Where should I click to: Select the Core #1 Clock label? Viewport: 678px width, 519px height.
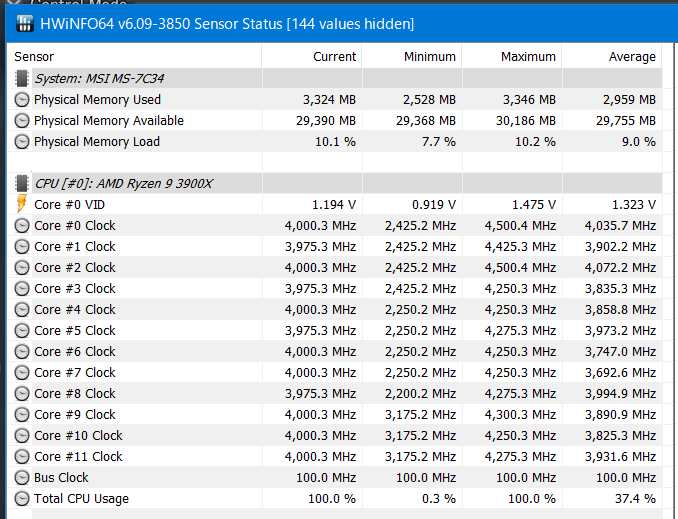[x=75, y=247]
